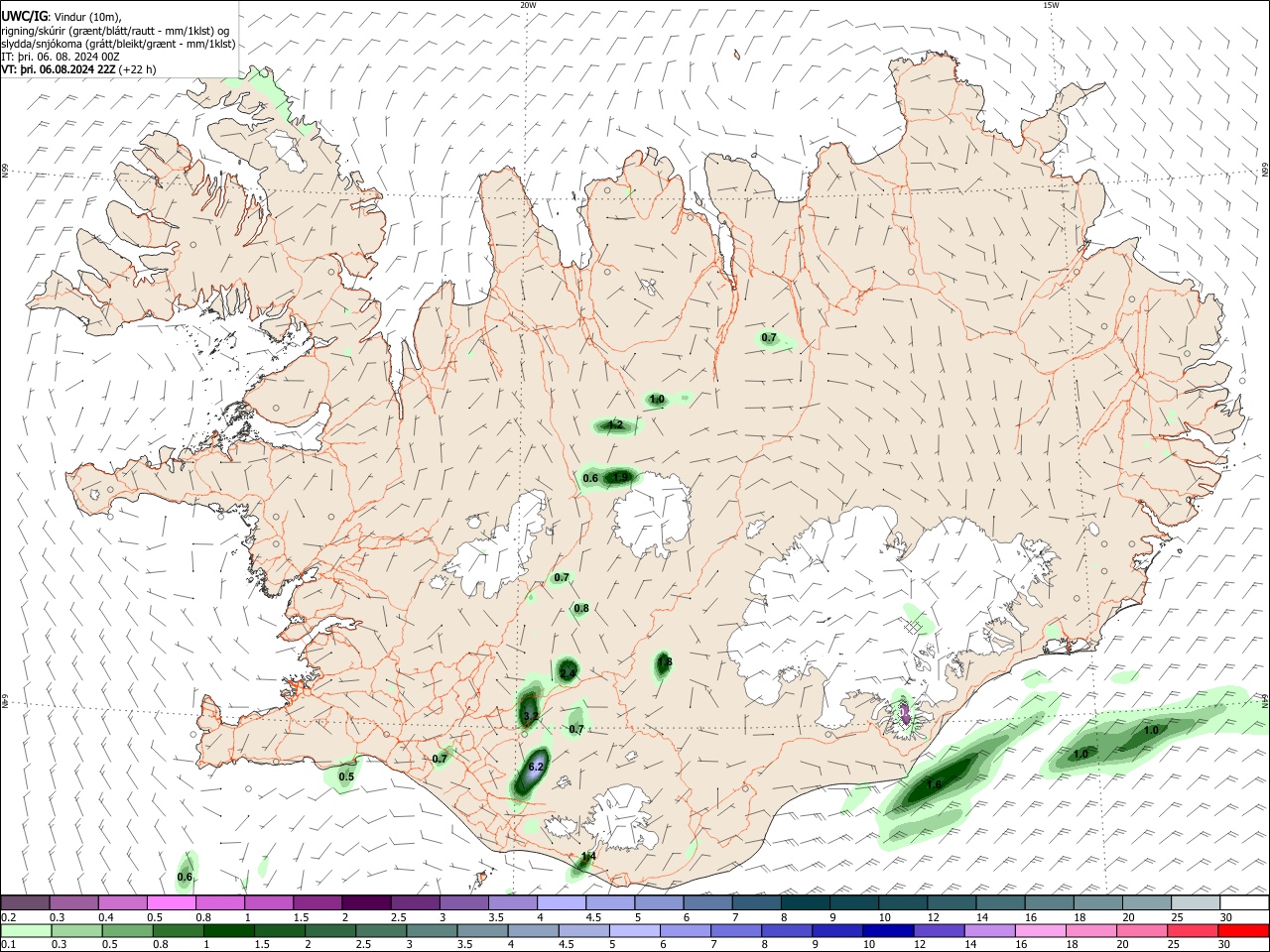
Task: Select the dark blue 10 swatch in the lower legend row
Action: click(888, 930)
